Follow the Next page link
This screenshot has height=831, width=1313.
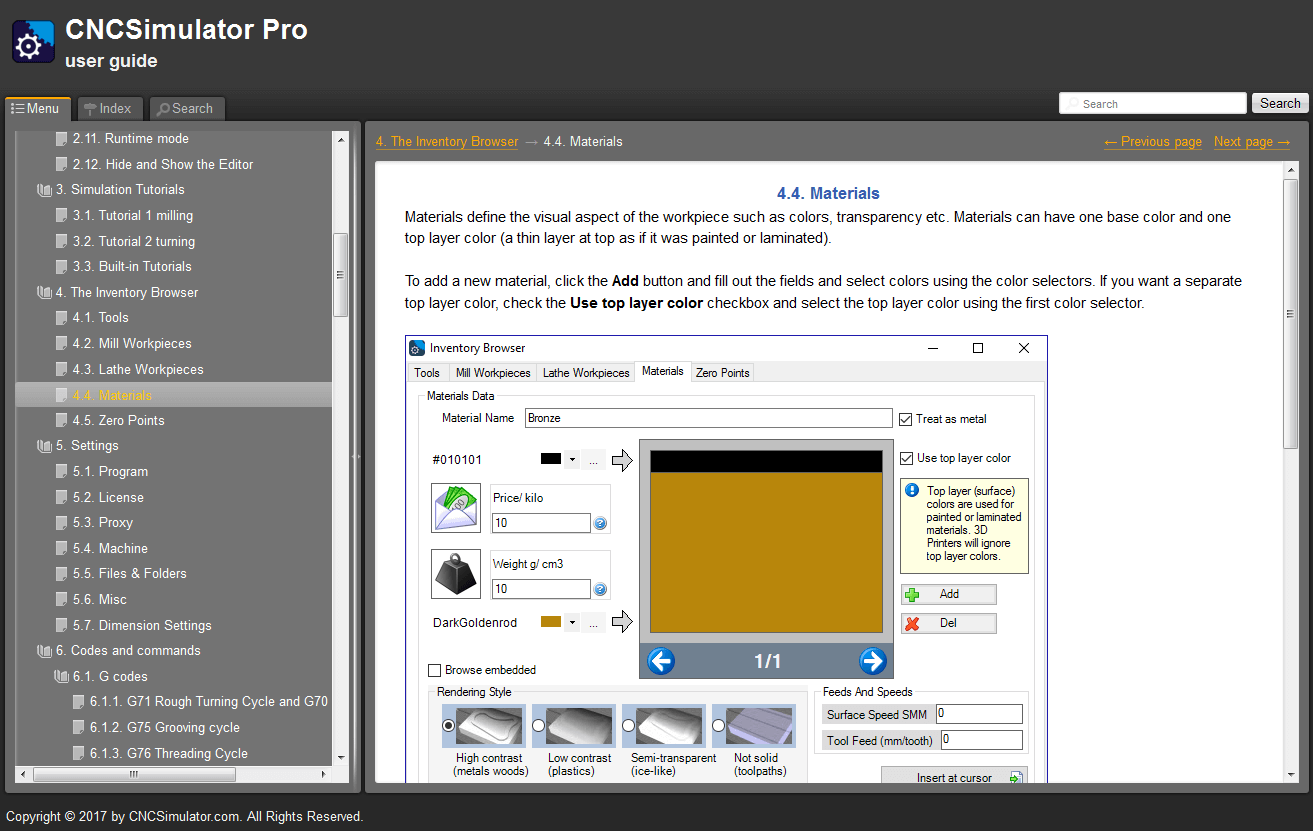1252,142
